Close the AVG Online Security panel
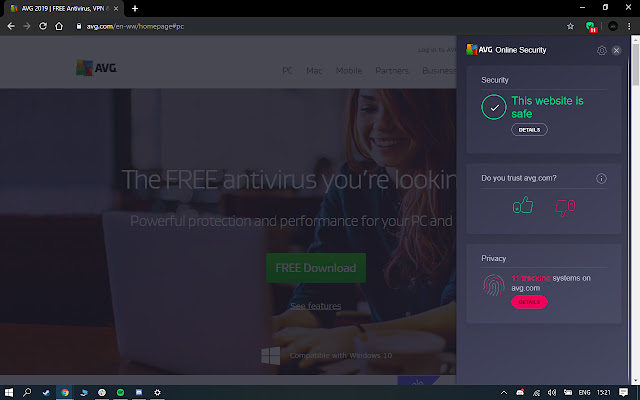640x400 pixels. pyautogui.click(x=616, y=50)
